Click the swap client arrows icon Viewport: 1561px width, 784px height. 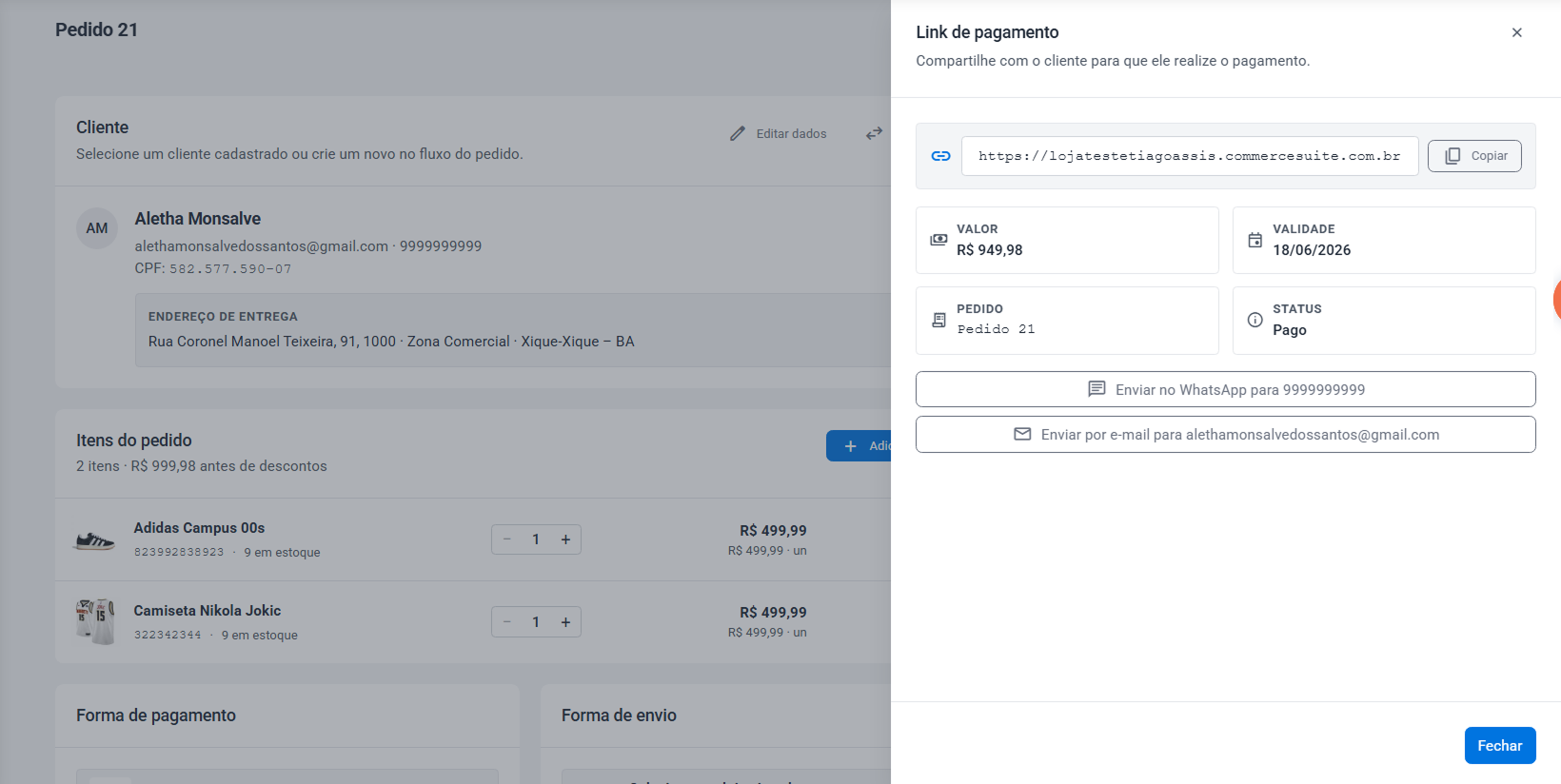tap(874, 134)
